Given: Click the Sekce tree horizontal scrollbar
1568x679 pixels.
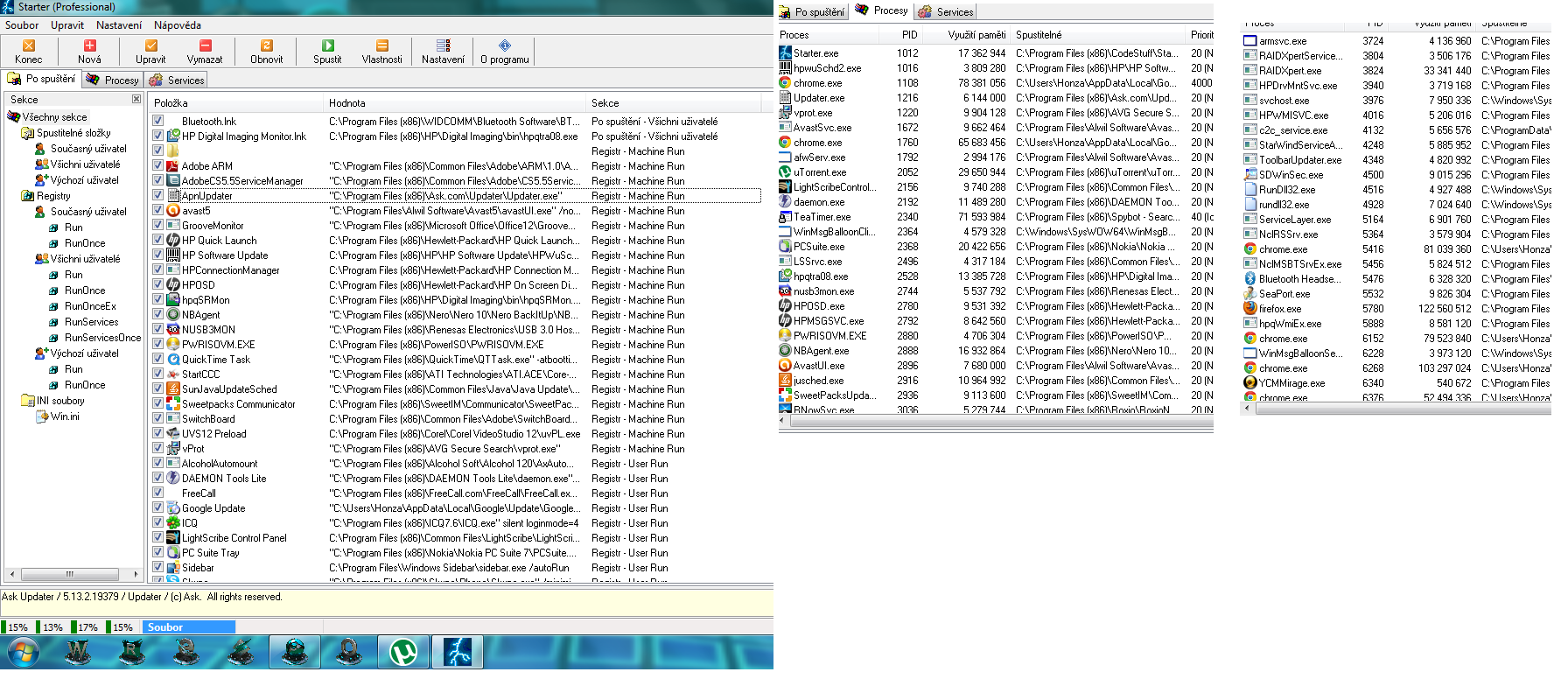Looking at the screenshot, I should pos(73,574).
